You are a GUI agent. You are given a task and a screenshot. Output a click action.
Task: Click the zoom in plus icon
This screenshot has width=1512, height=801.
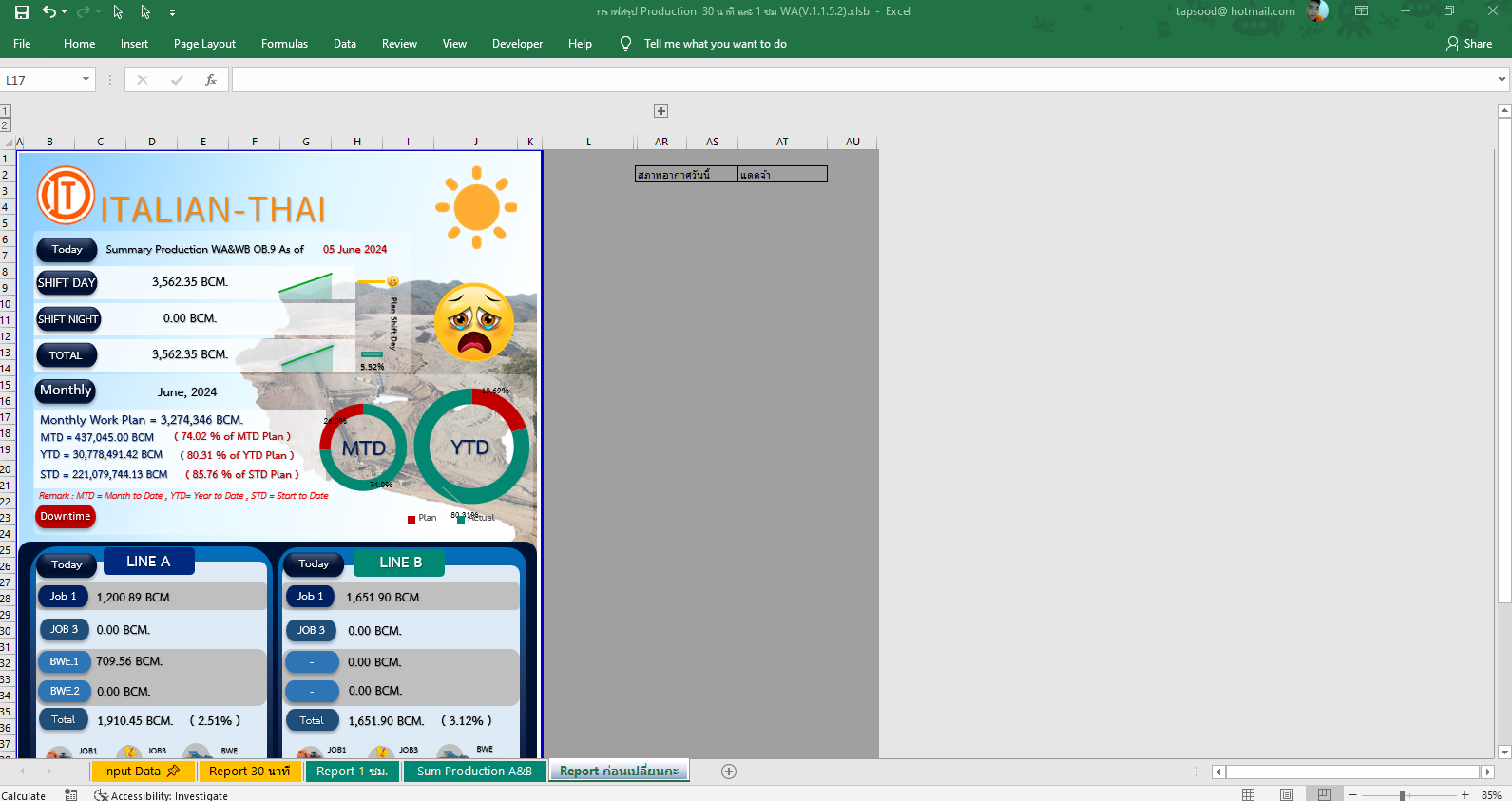click(1464, 795)
